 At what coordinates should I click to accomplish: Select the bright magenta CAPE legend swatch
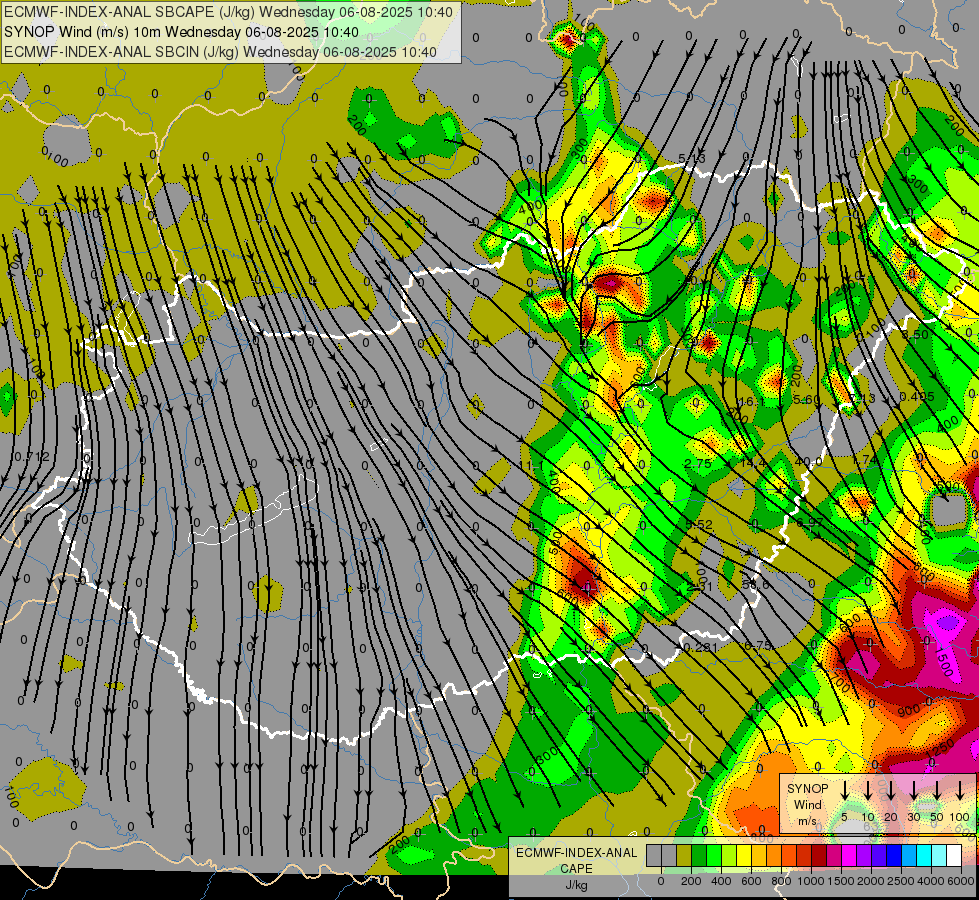(x=849, y=855)
